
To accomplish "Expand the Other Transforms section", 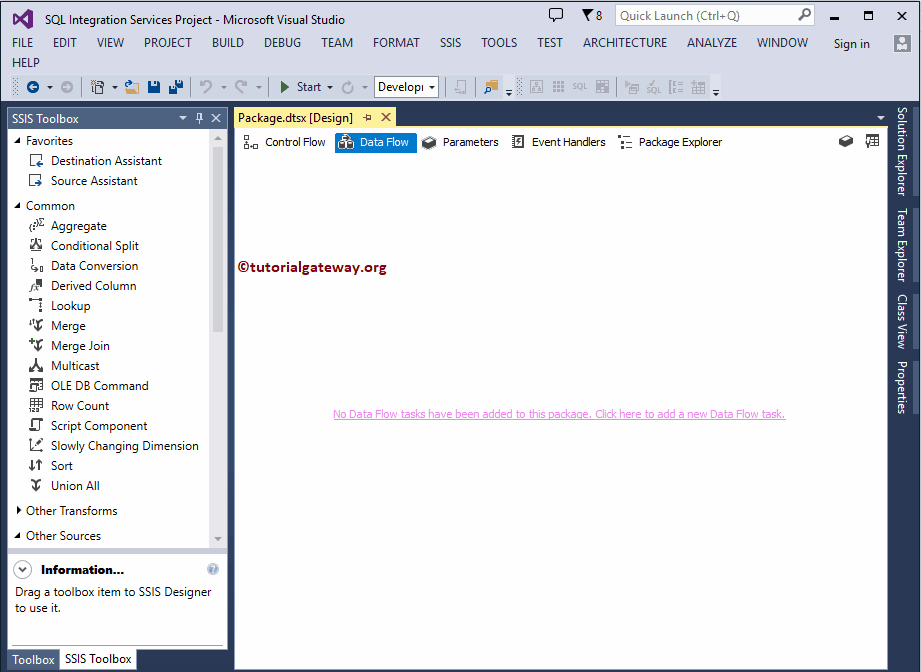I will point(18,510).
